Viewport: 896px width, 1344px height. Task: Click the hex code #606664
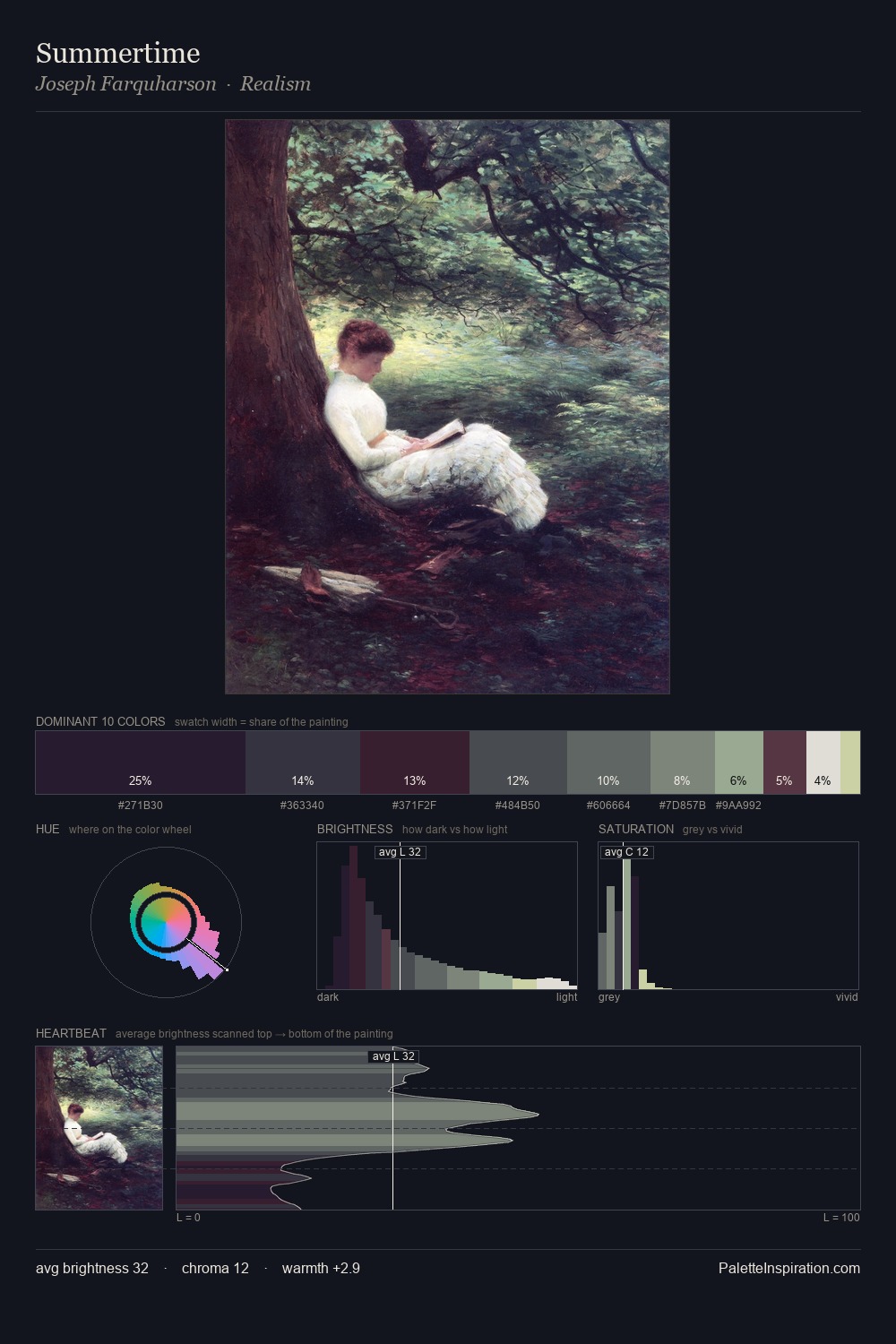[x=608, y=806]
